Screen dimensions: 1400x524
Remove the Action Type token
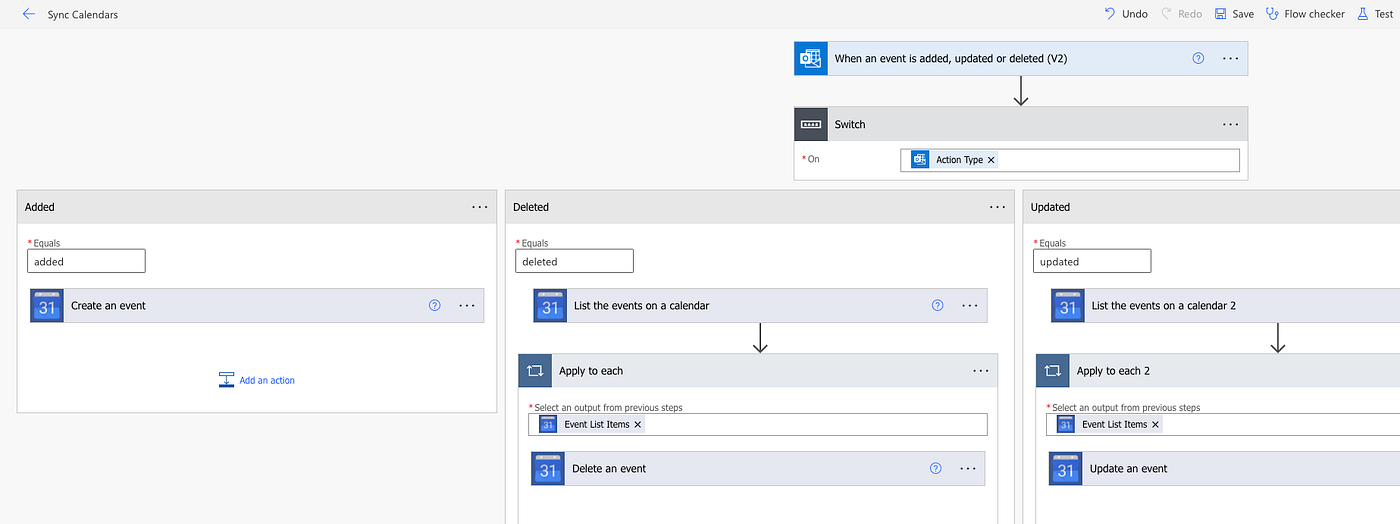(991, 160)
